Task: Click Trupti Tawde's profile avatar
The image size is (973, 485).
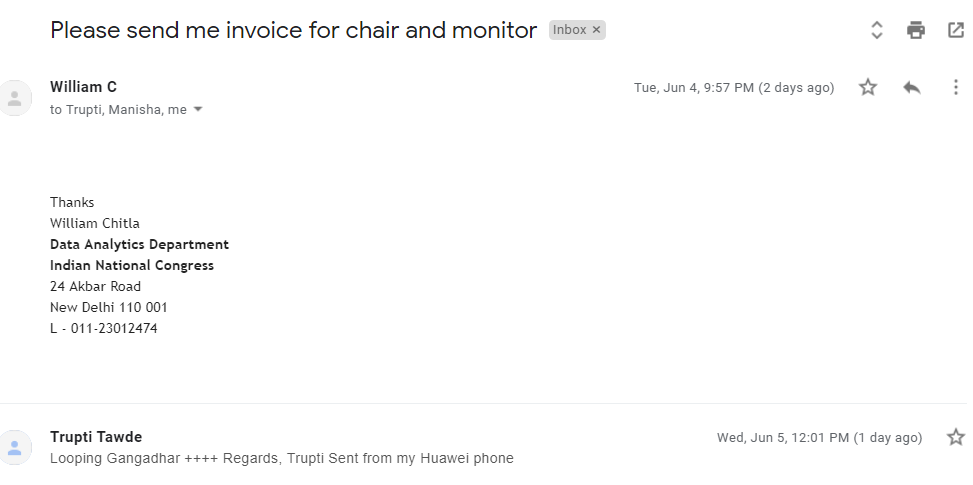Action: click(15, 448)
